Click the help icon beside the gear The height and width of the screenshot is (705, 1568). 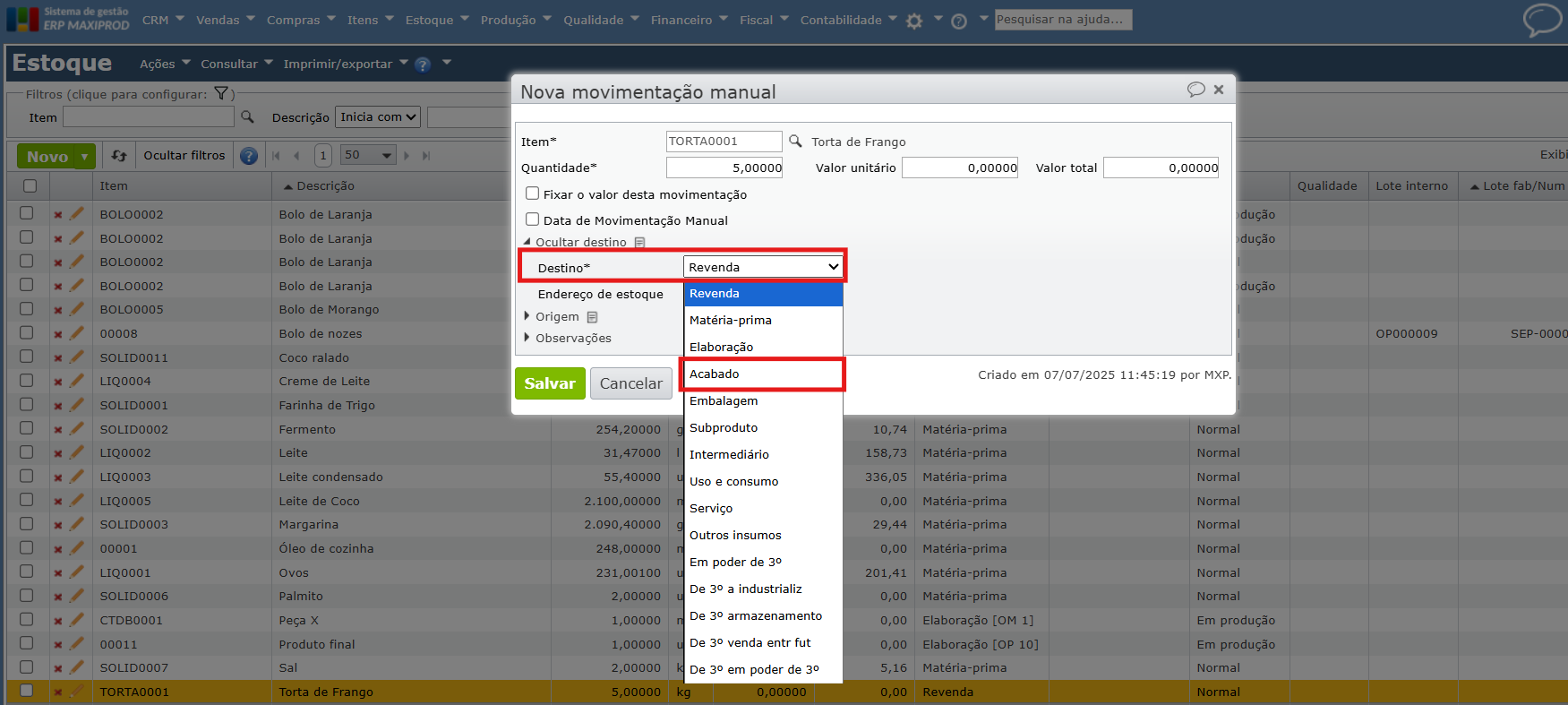[959, 21]
